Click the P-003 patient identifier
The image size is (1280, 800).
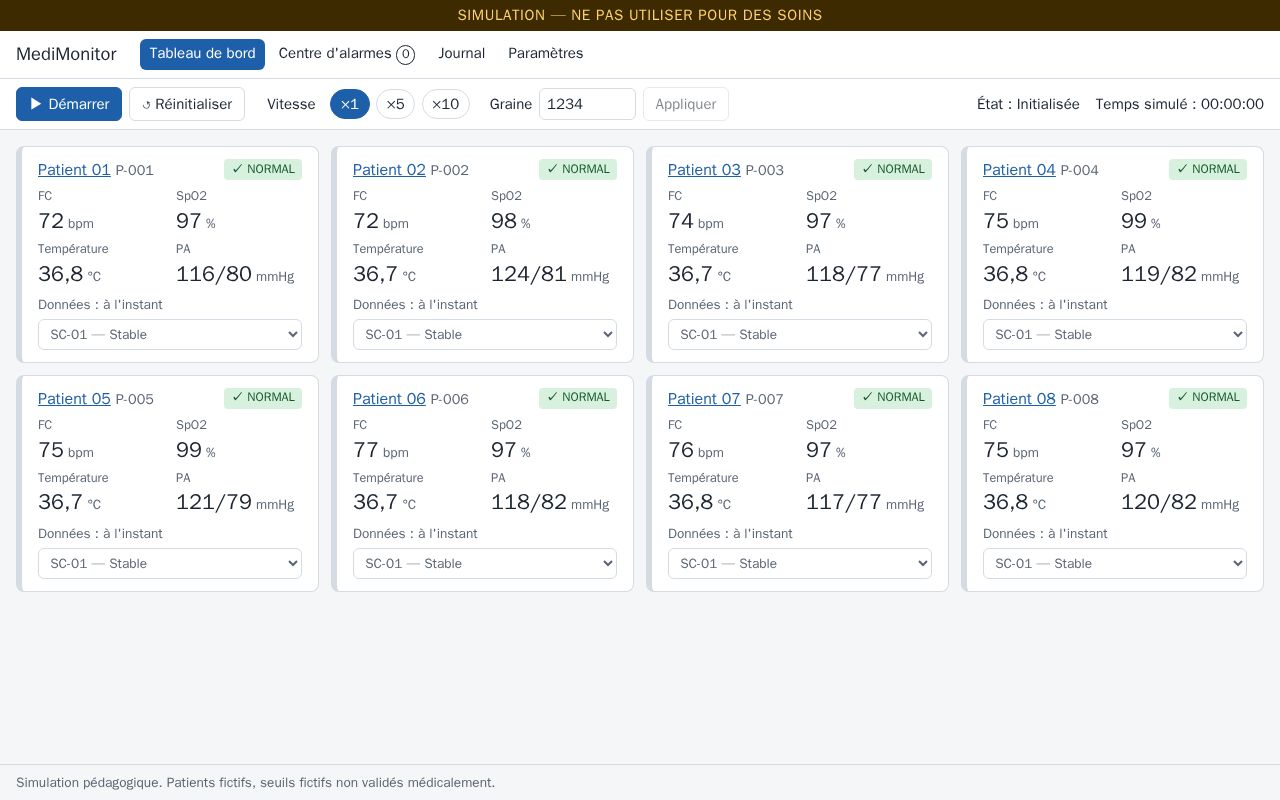pos(765,171)
